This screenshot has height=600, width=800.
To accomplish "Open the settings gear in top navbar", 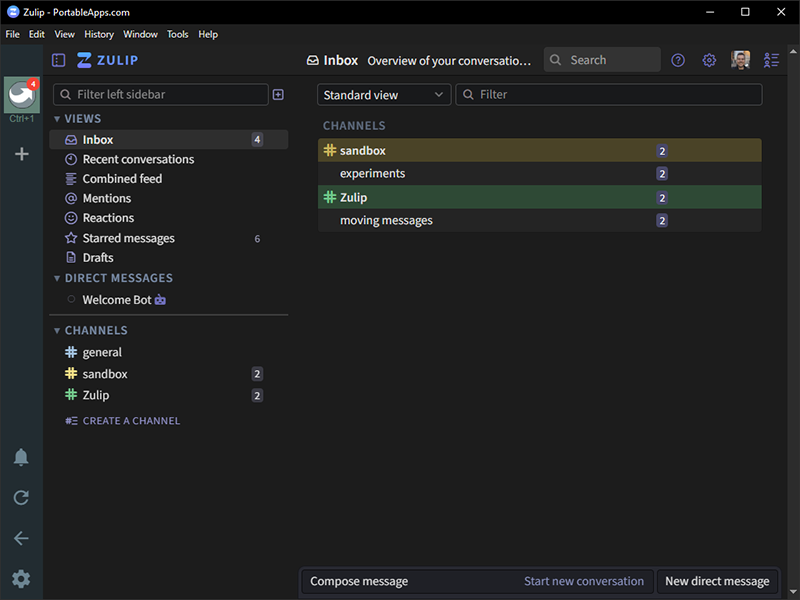I will pos(709,60).
